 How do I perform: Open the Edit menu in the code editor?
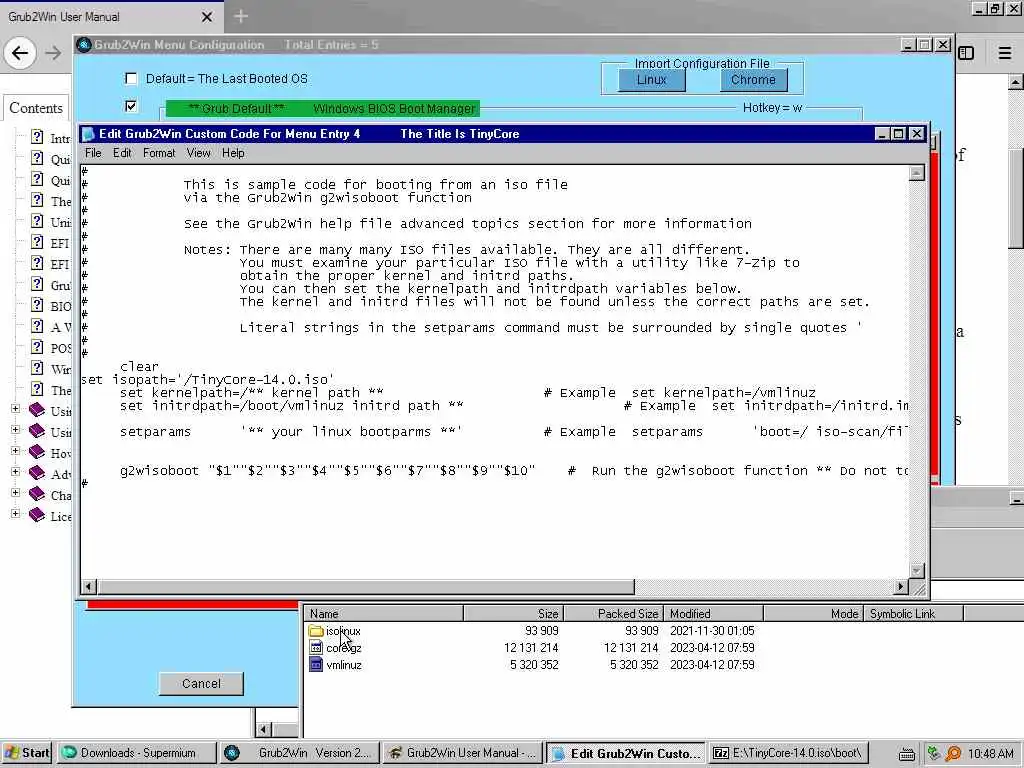(121, 153)
